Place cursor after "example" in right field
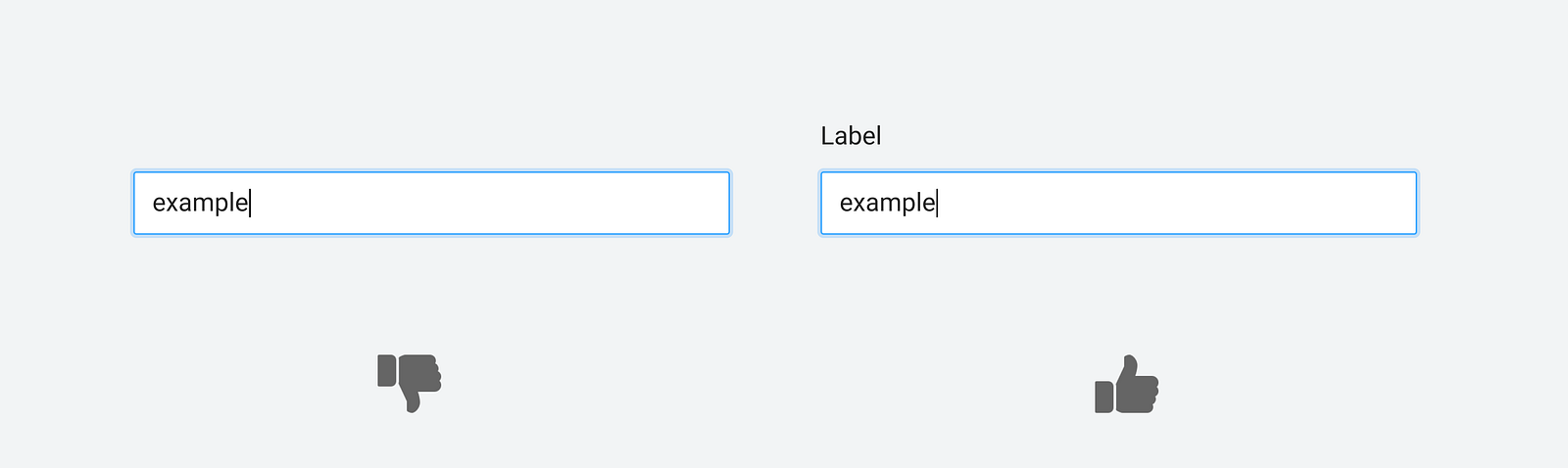 937,204
